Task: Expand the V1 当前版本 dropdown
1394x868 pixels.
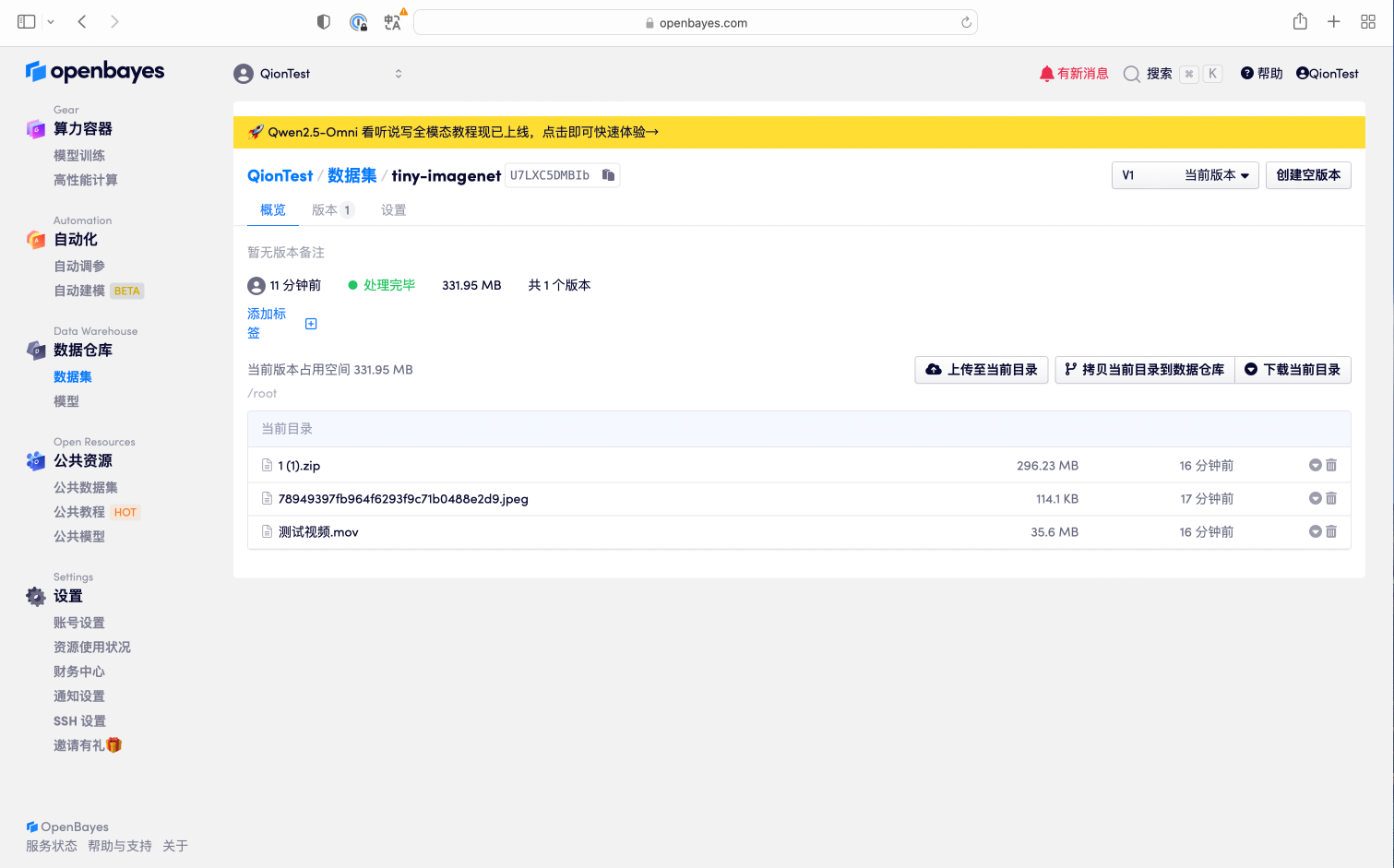Action: point(1185,175)
